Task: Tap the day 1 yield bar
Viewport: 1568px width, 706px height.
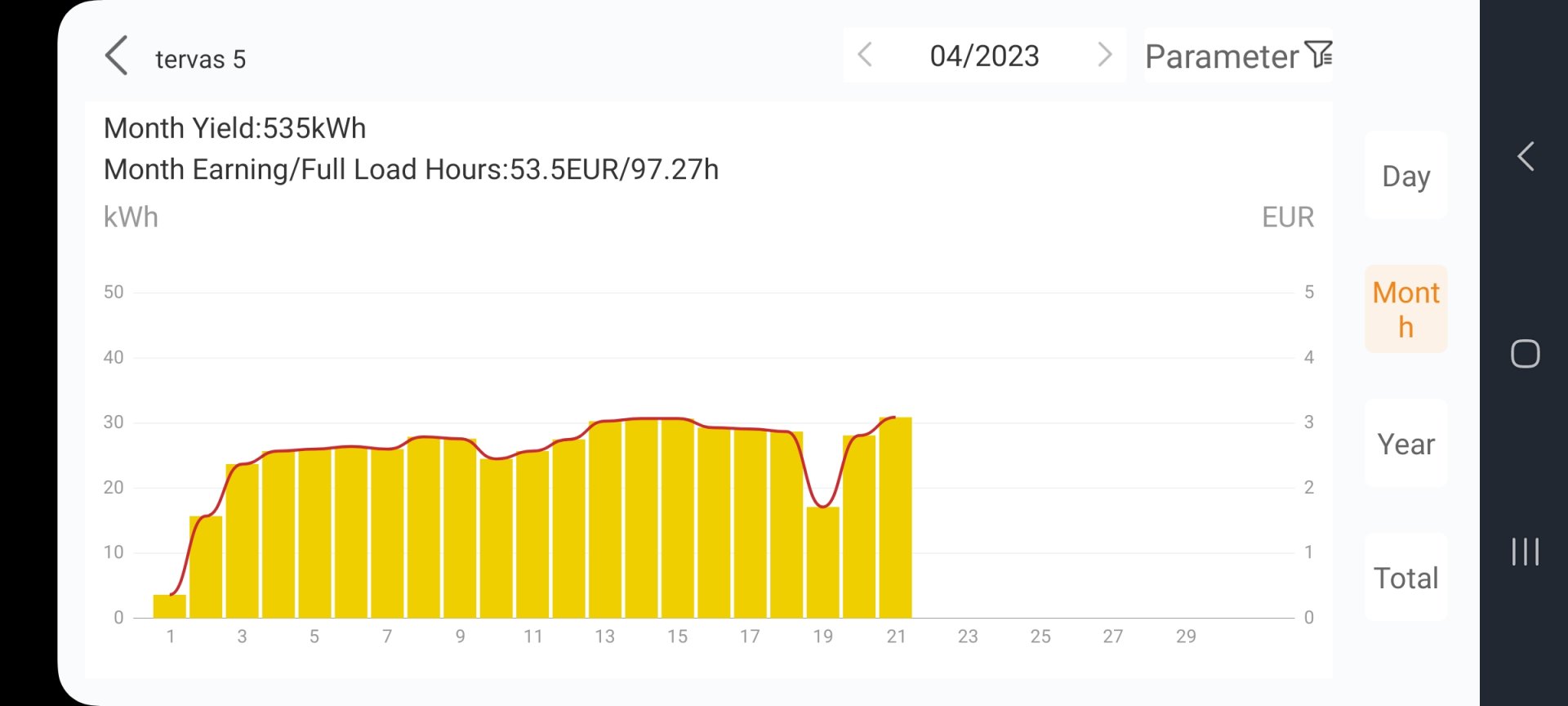Action: [x=170, y=606]
